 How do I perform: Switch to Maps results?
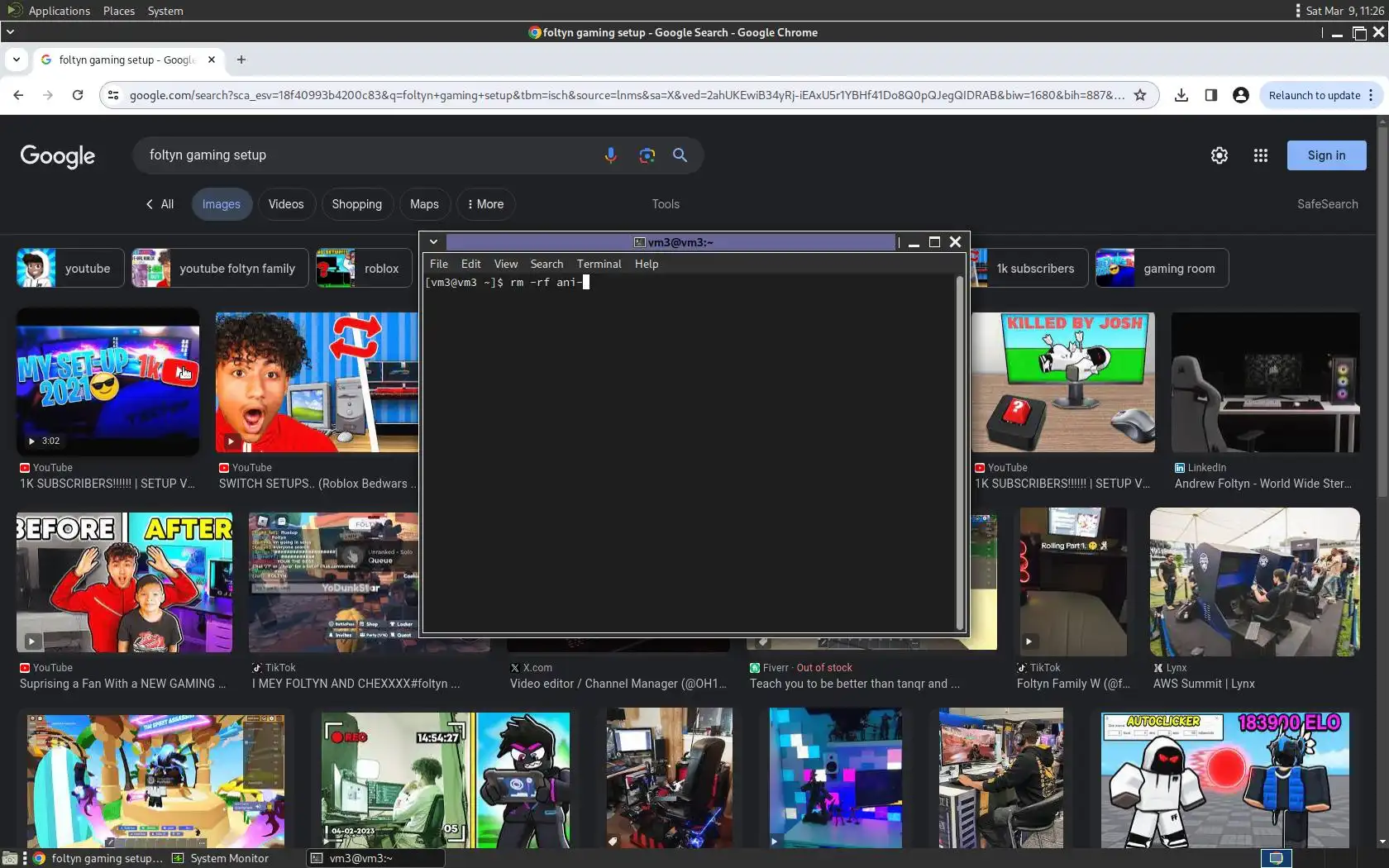[x=424, y=204]
